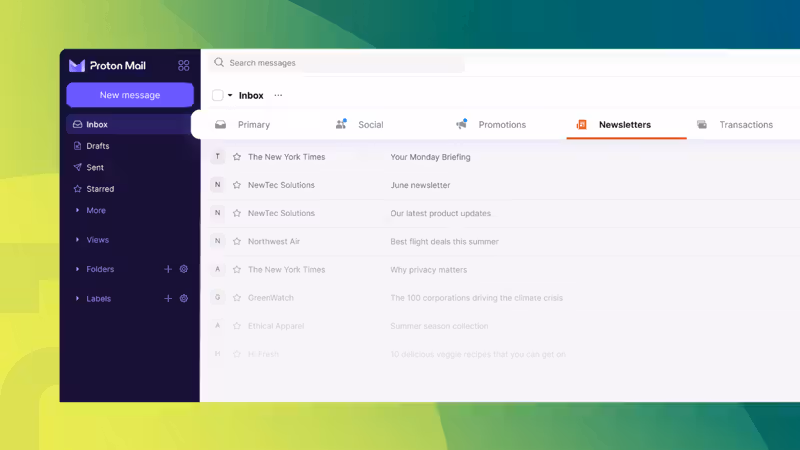Open email Summer season collection
The height and width of the screenshot is (450, 800).
pyautogui.click(x=439, y=326)
